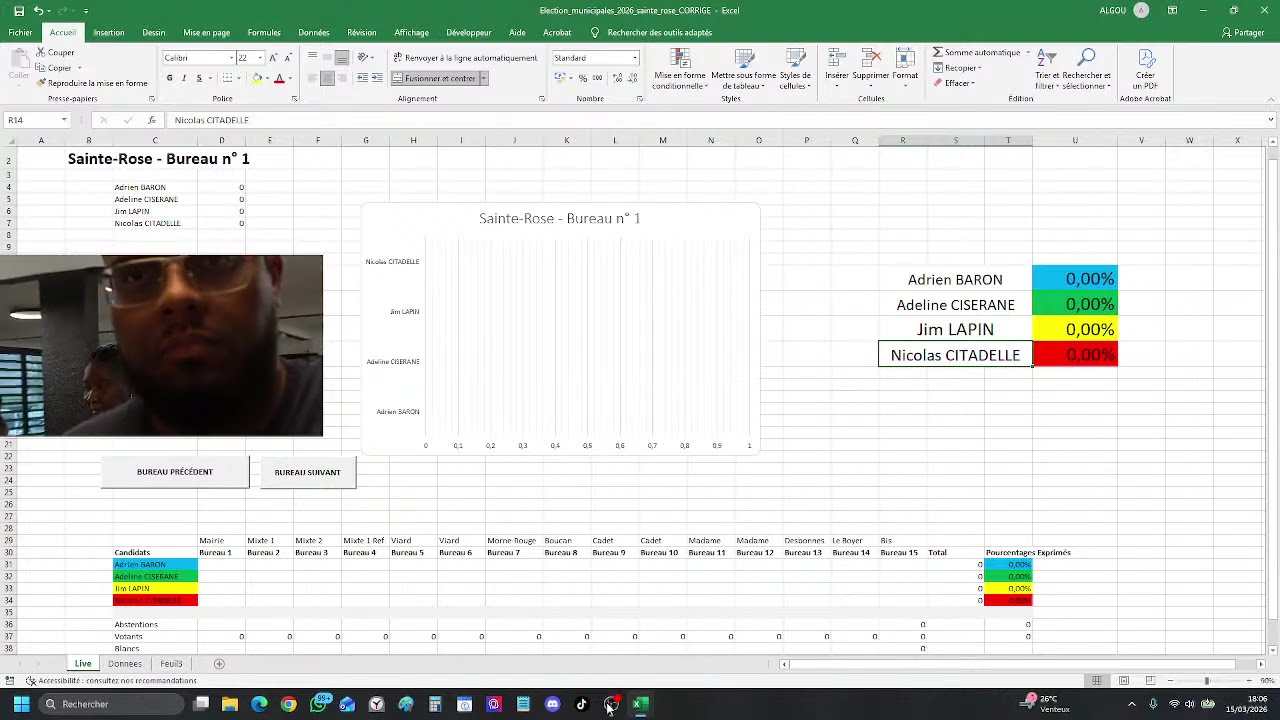Click the Rechercher et sélectionner magnifier icon

1087,57
